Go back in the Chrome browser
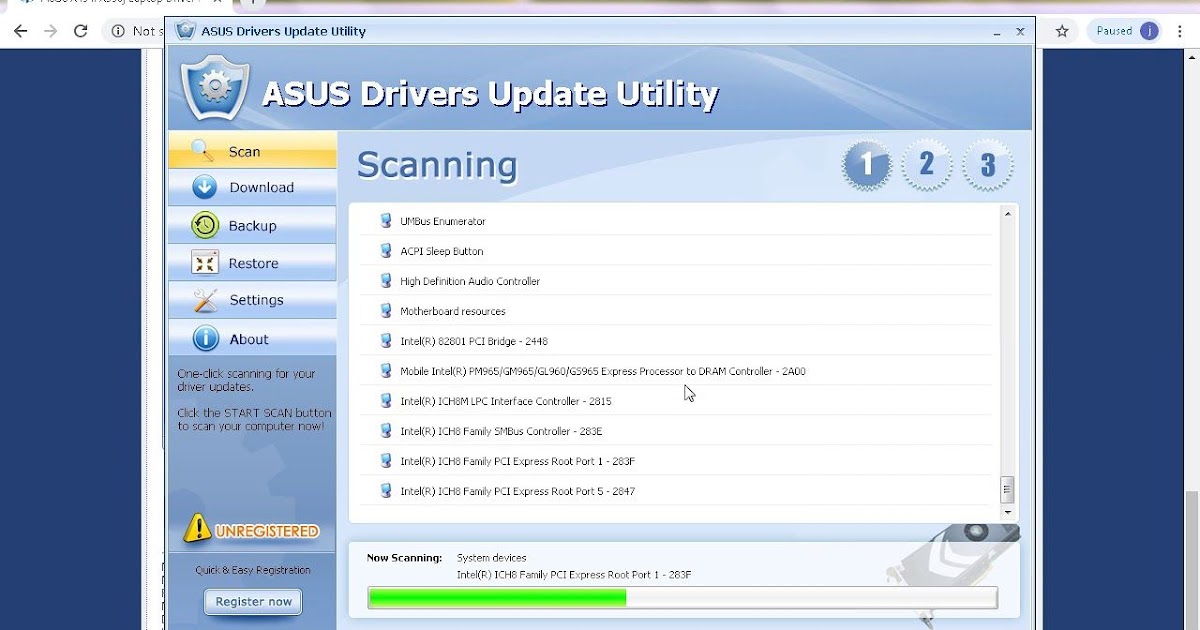The width and height of the screenshot is (1200, 630). coord(20,31)
